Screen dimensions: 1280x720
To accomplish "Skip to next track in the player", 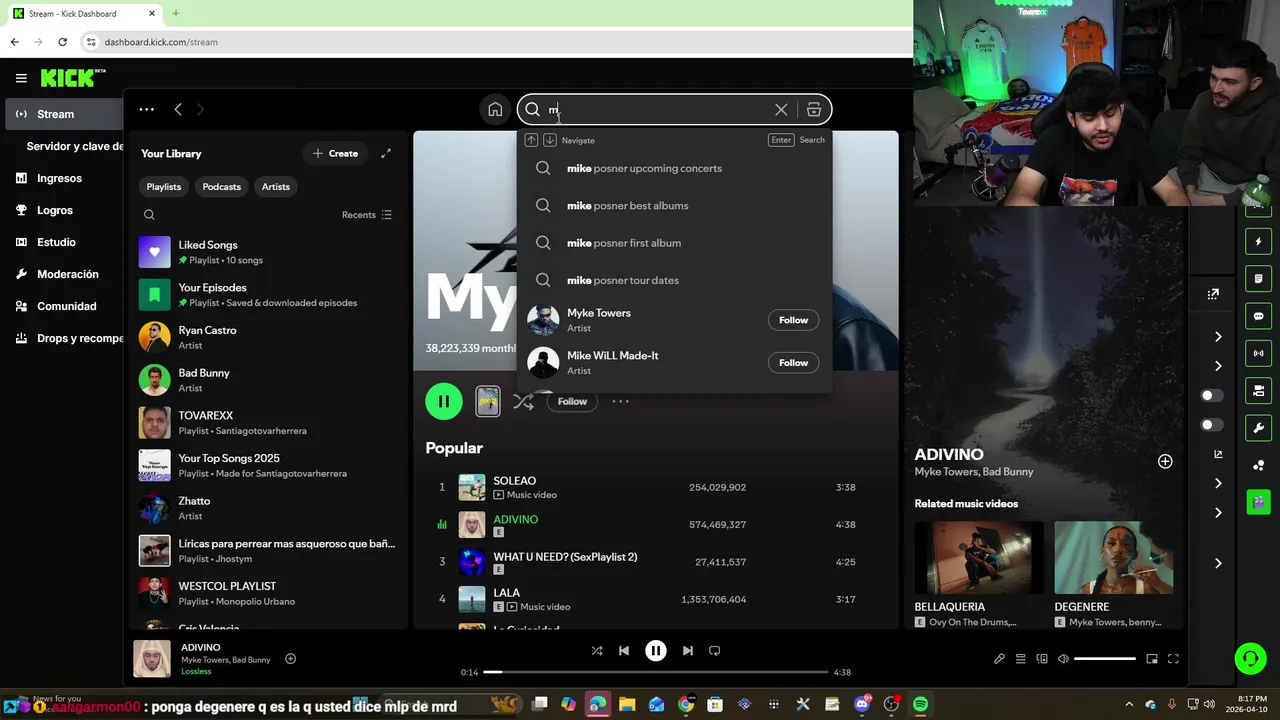I will click(x=688, y=650).
